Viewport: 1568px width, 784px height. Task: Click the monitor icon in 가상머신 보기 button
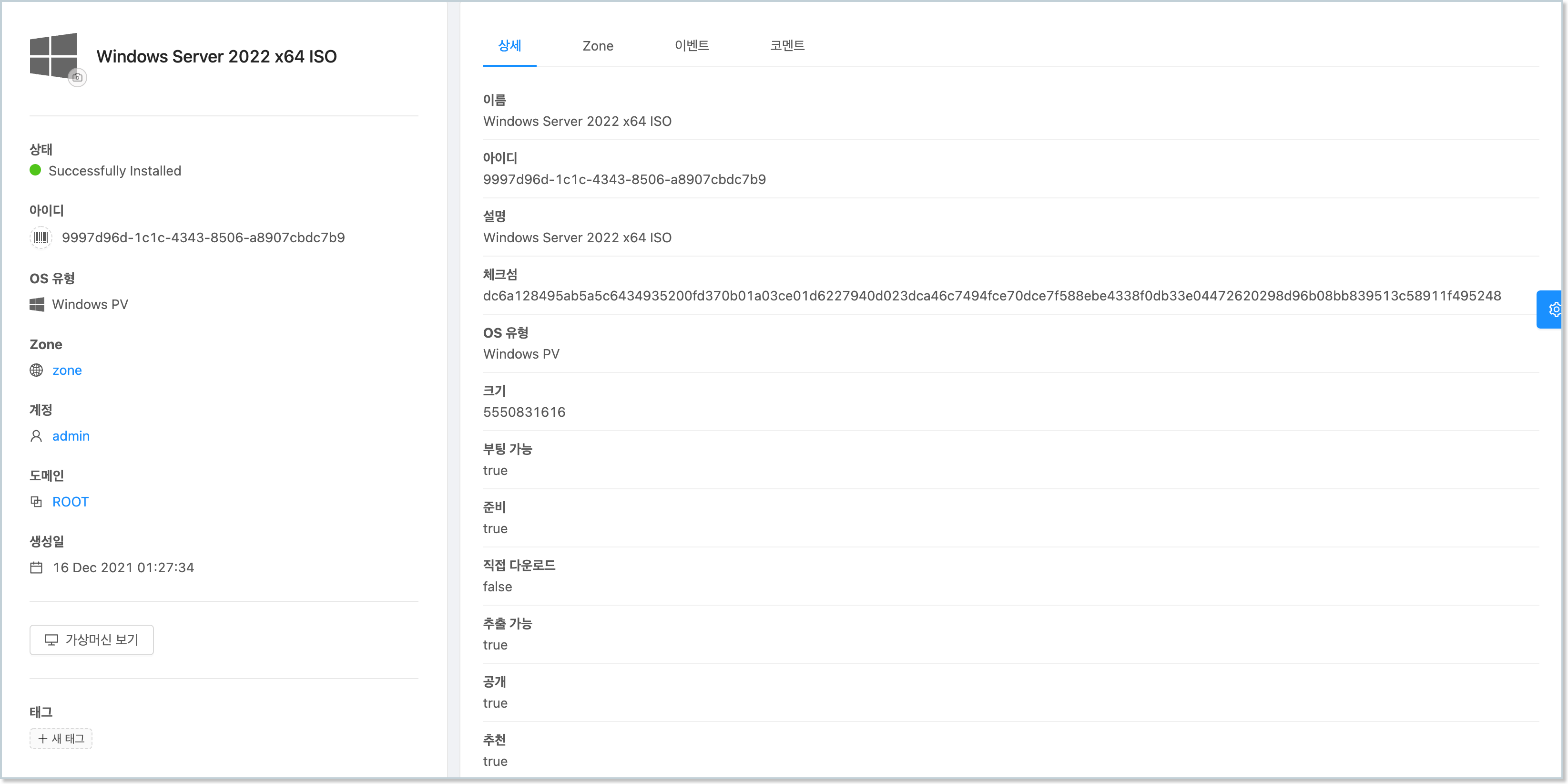click(x=51, y=640)
